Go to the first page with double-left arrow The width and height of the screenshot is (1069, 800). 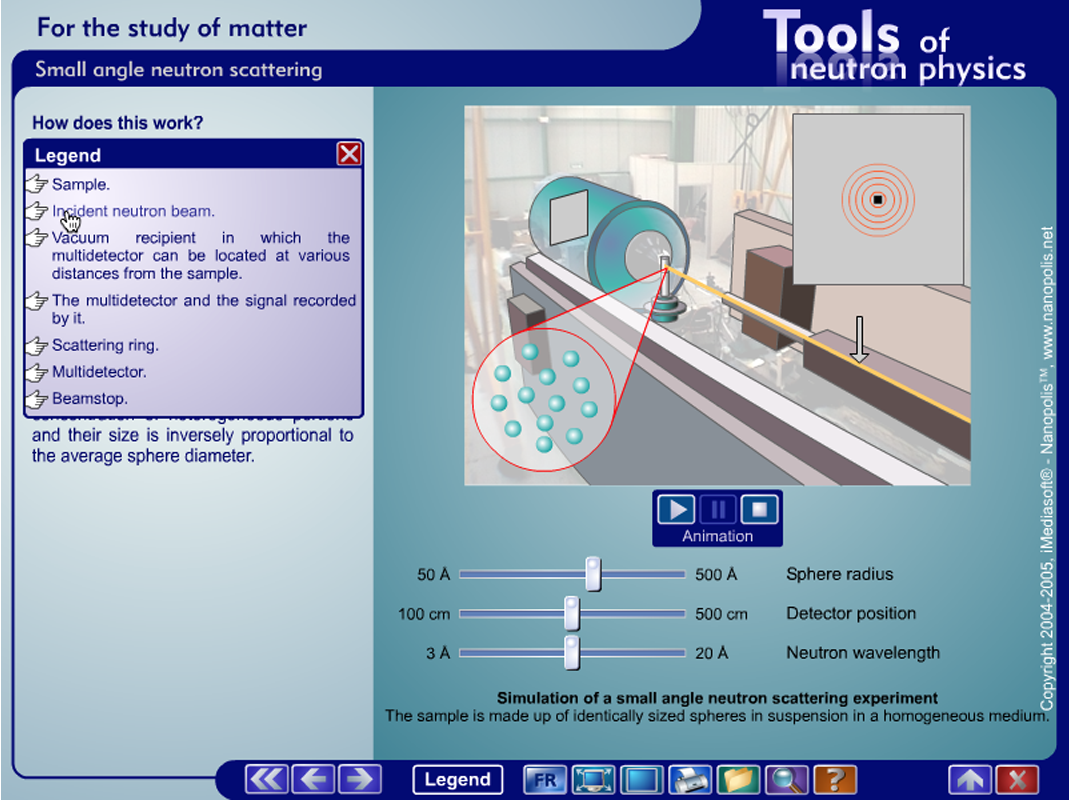click(267, 780)
